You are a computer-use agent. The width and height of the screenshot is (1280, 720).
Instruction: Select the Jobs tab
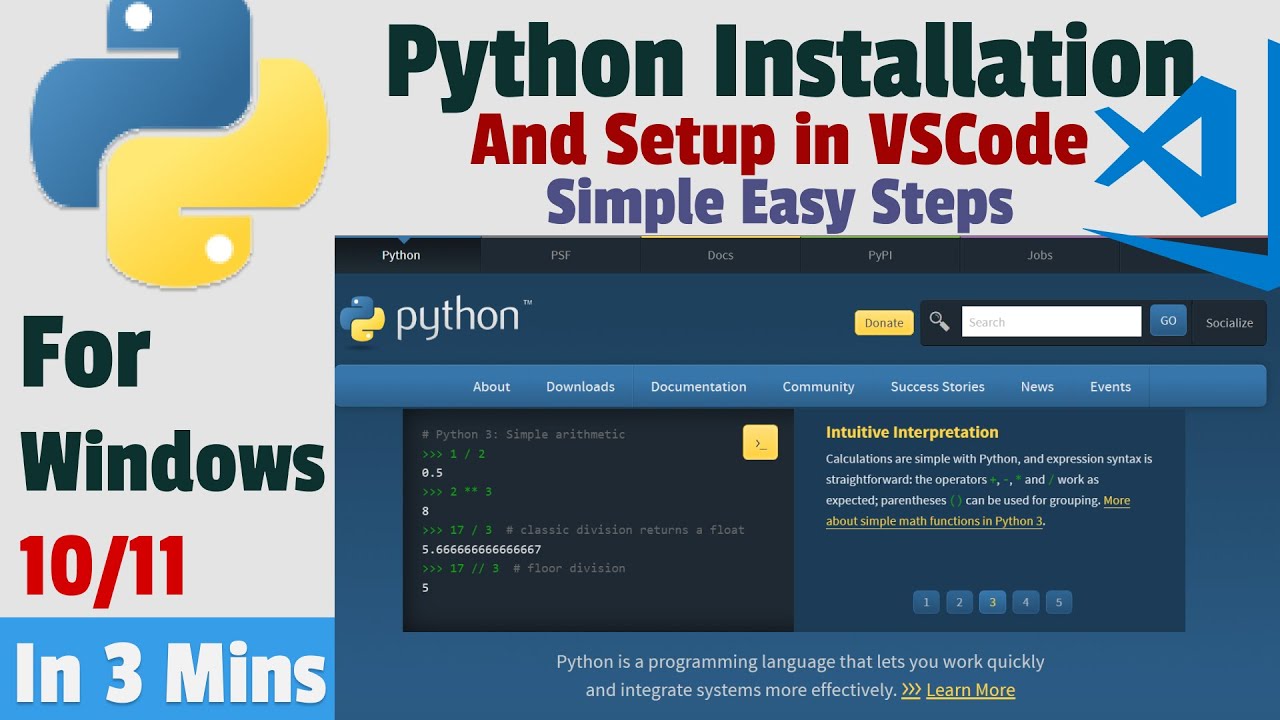[x=1040, y=255]
